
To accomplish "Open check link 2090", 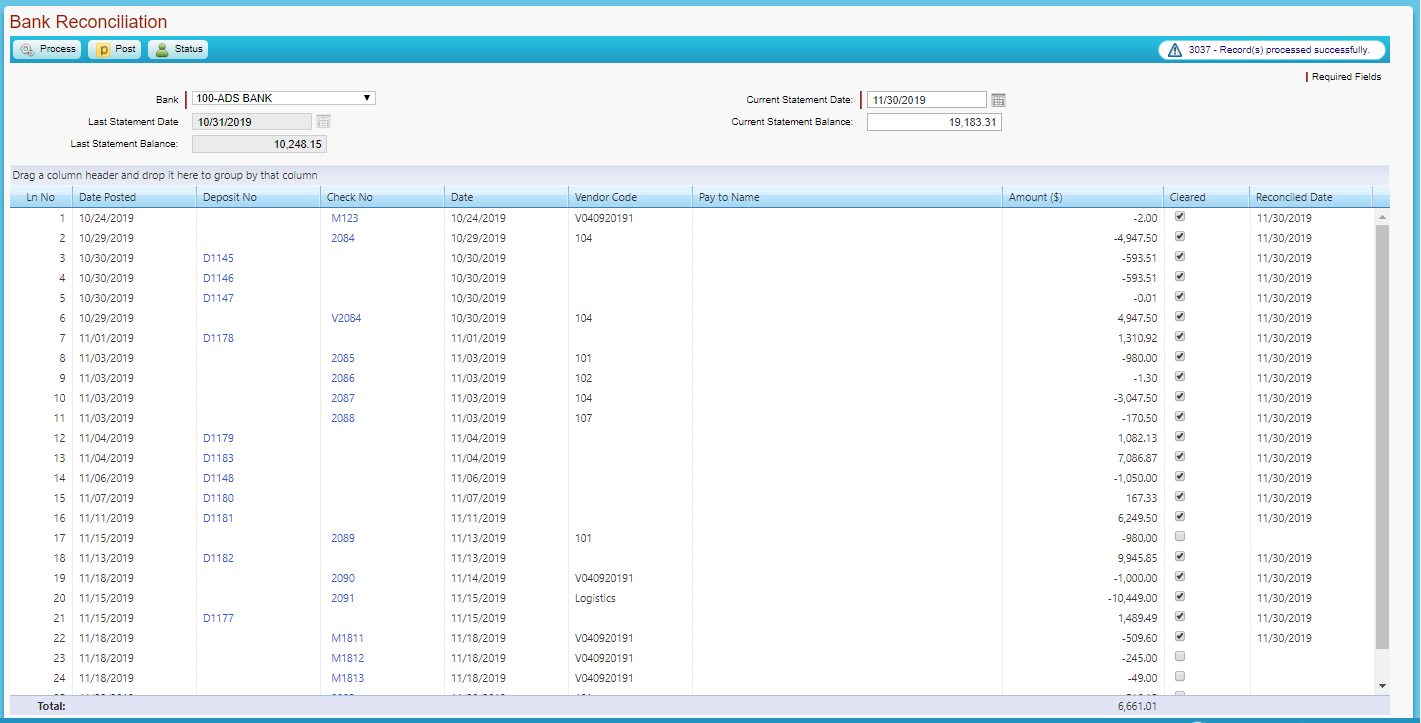I will click(x=343, y=578).
